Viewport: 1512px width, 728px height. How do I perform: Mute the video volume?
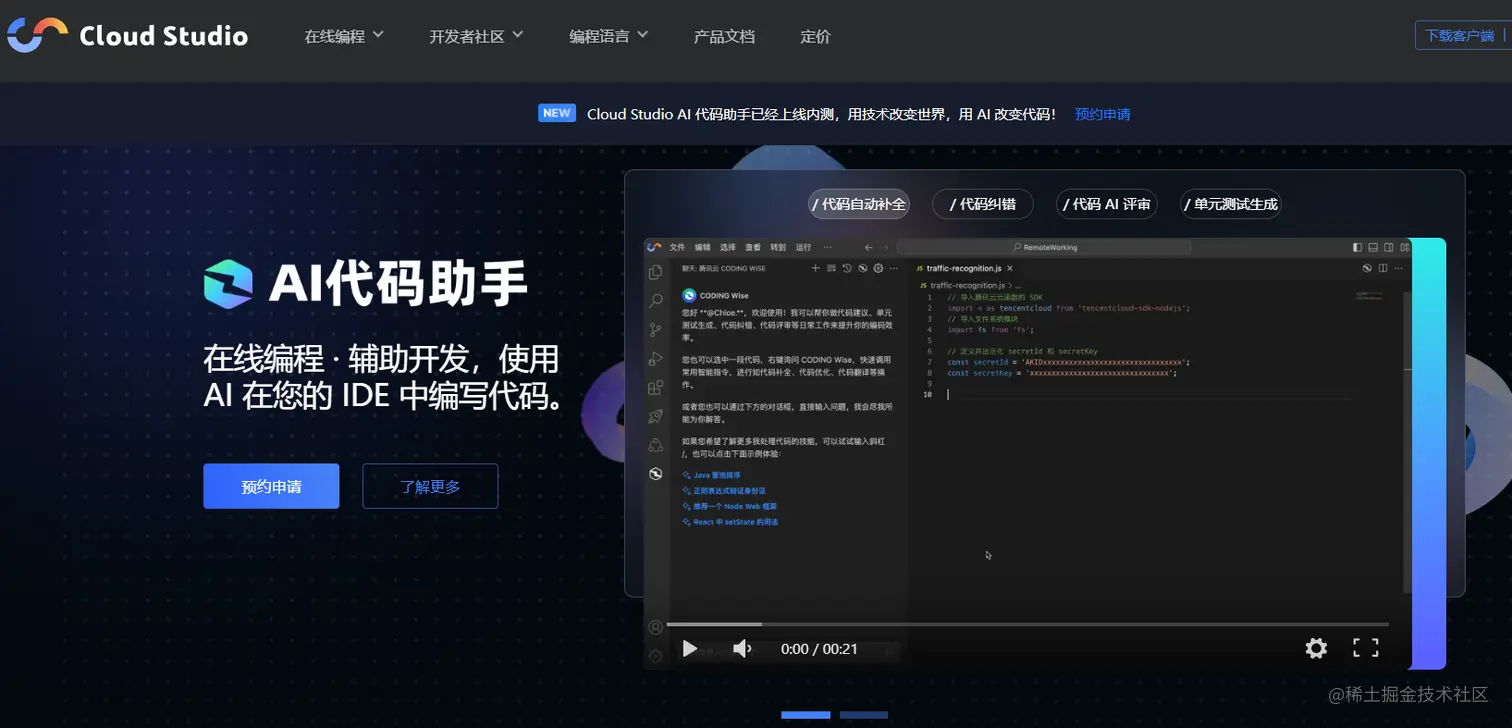[x=742, y=649]
